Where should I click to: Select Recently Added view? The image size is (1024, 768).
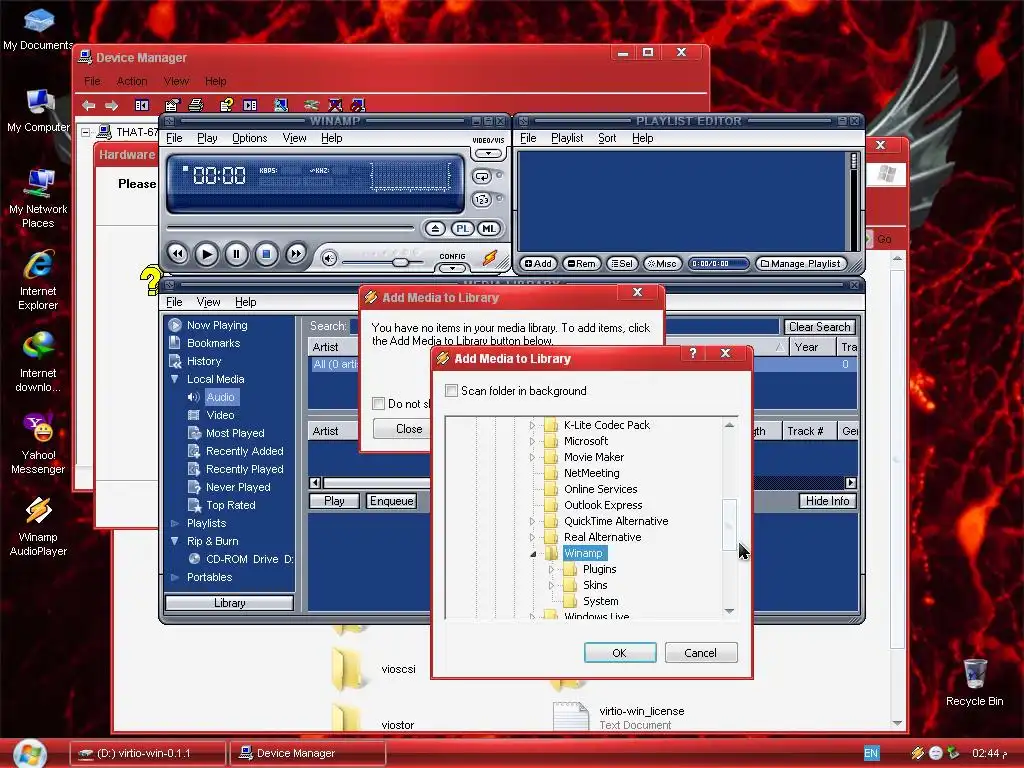point(244,451)
